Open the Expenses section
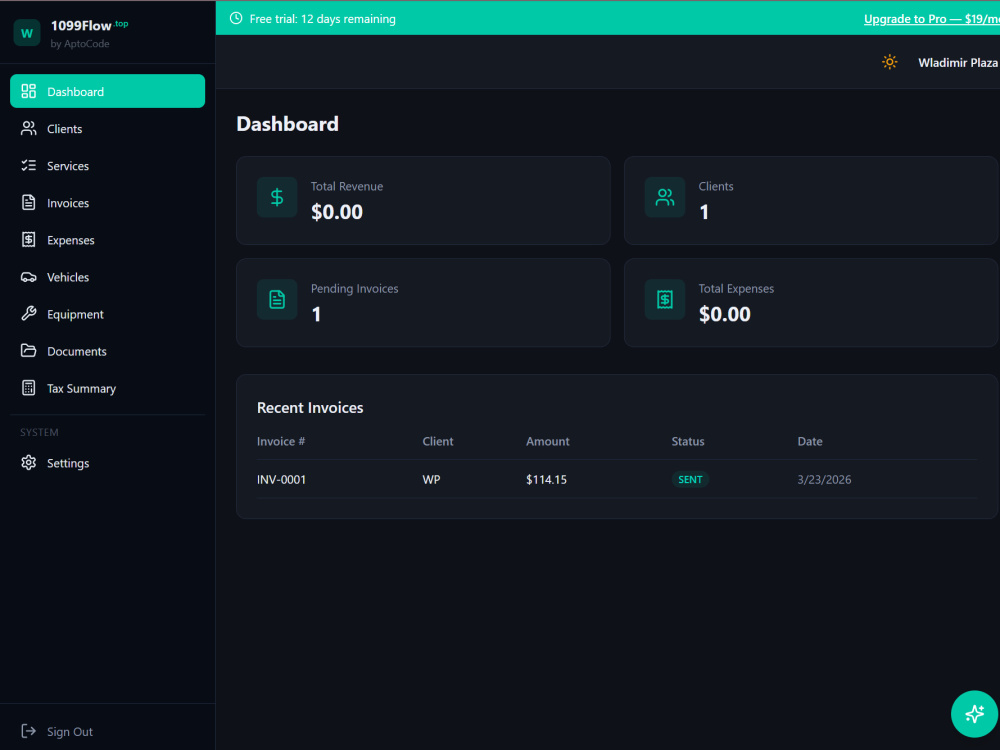1000x750 pixels. [x=108, y=239]
